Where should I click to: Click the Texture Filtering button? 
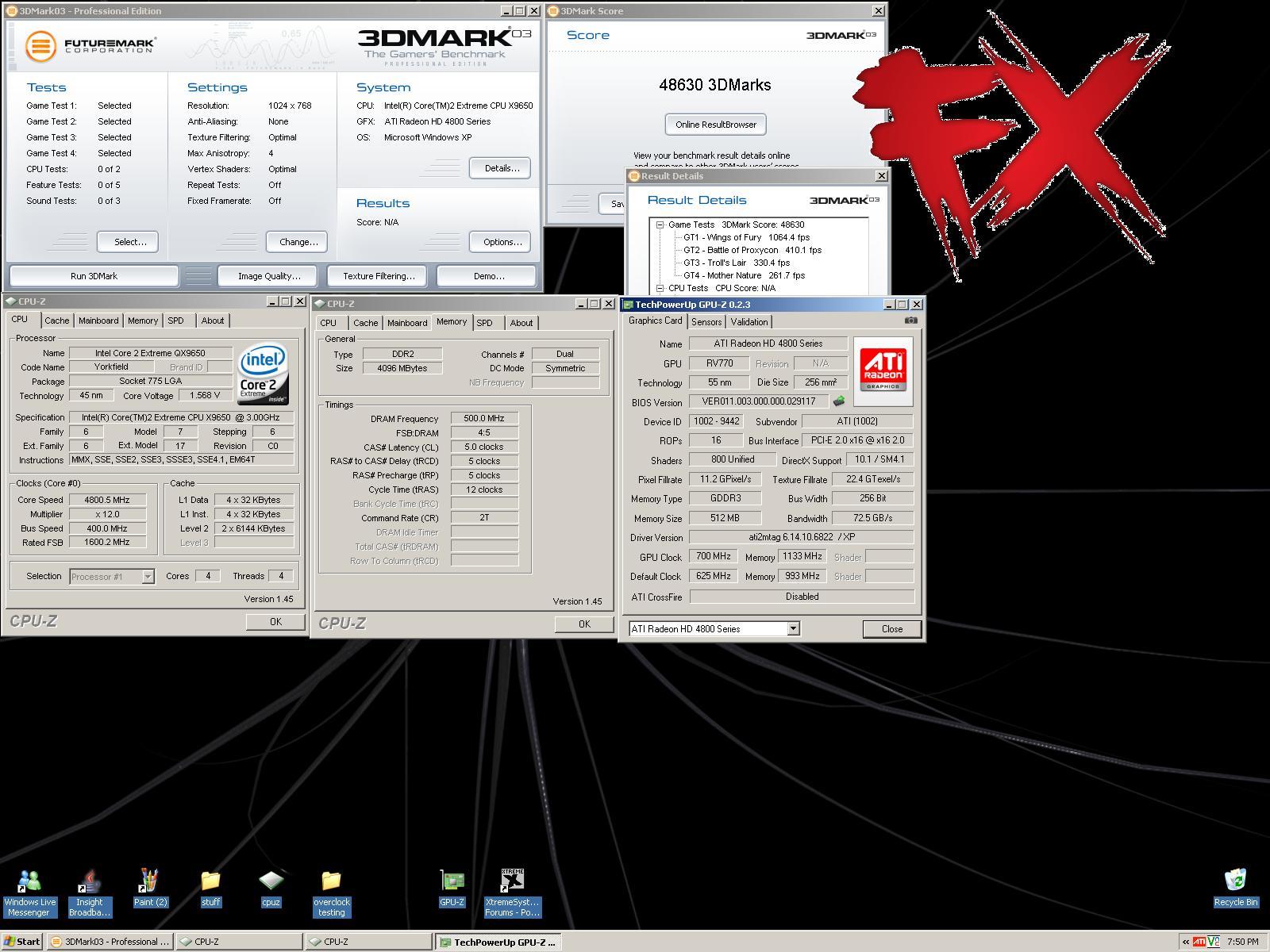click(x=379, y=276)
